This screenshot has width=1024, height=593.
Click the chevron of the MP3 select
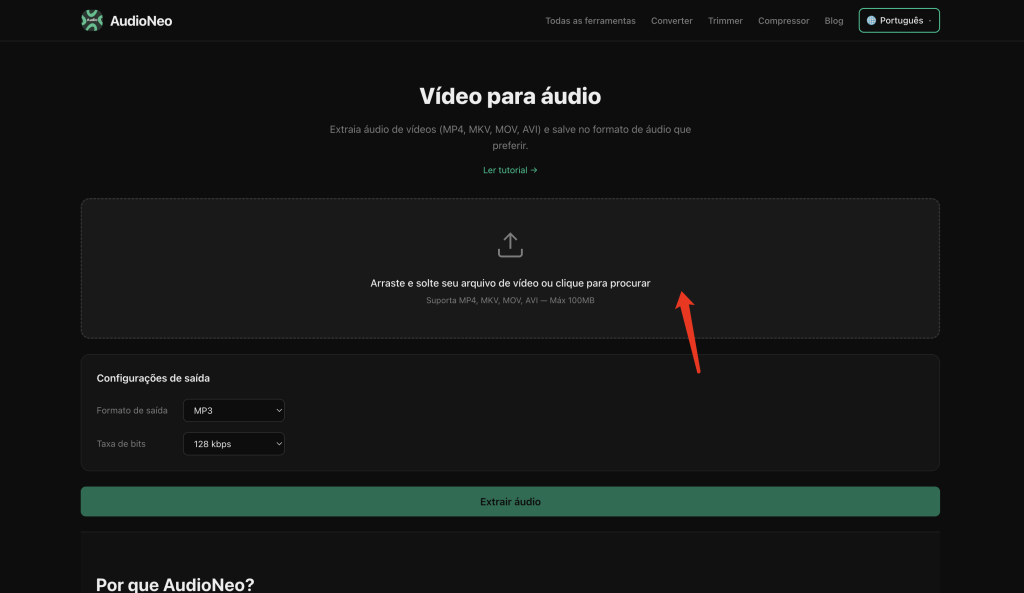279,411
